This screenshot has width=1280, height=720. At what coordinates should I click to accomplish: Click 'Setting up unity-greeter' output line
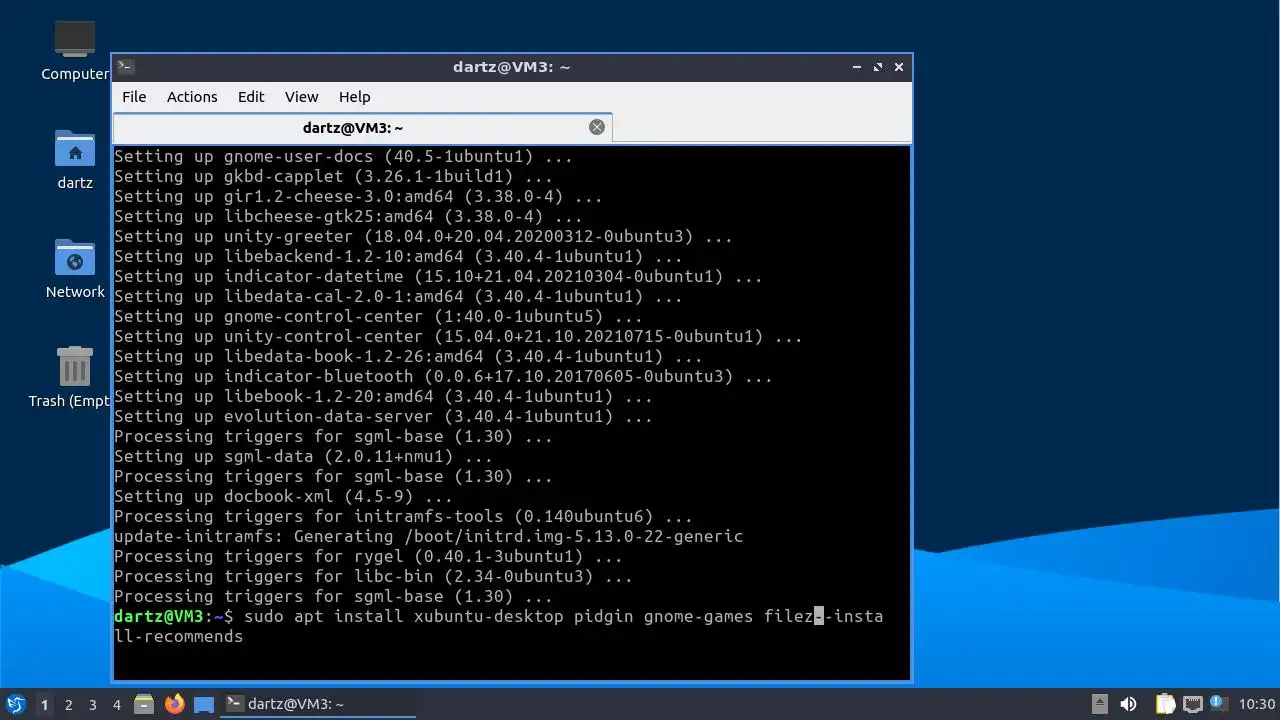point(423,236)
